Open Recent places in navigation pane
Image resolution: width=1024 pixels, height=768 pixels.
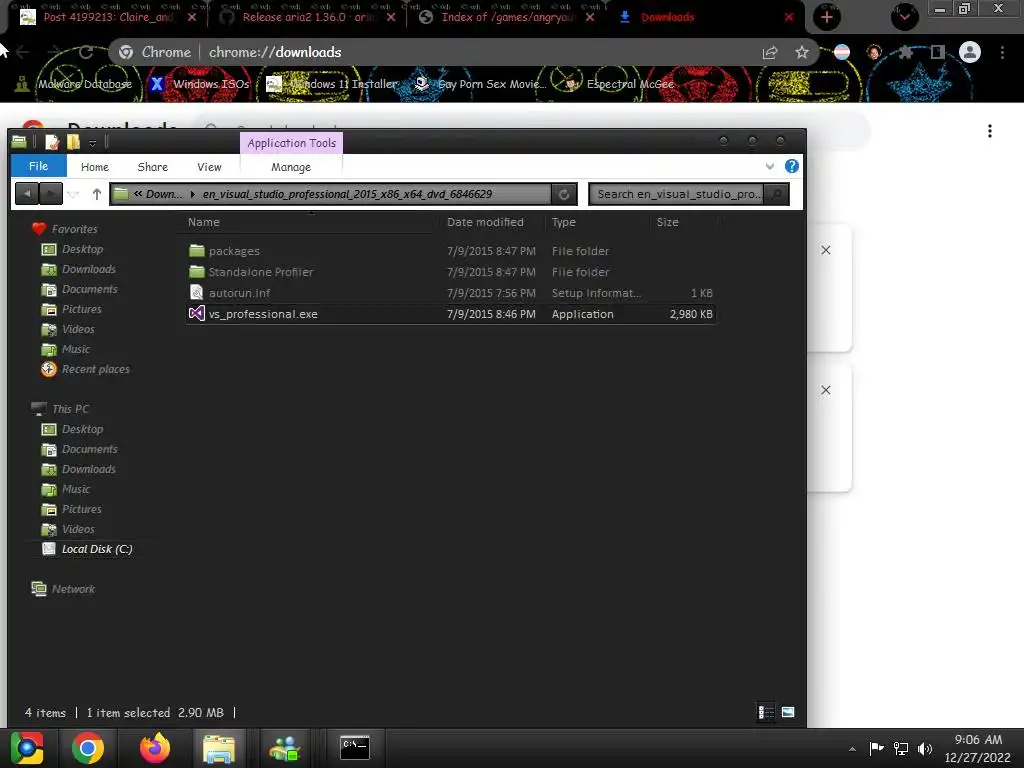95,369
